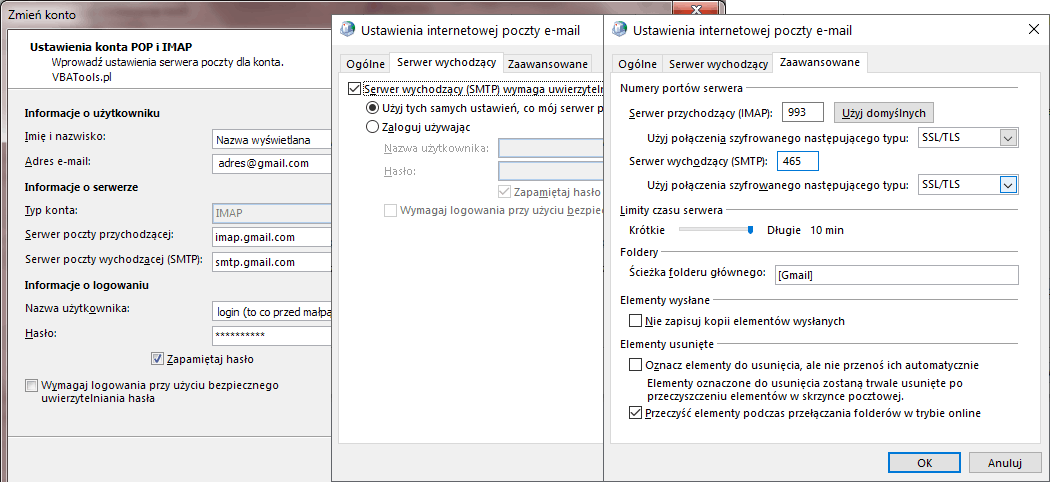Select Zaawansowane tab in front dialog
1050x482 pixels.
(x=820, y=62)
